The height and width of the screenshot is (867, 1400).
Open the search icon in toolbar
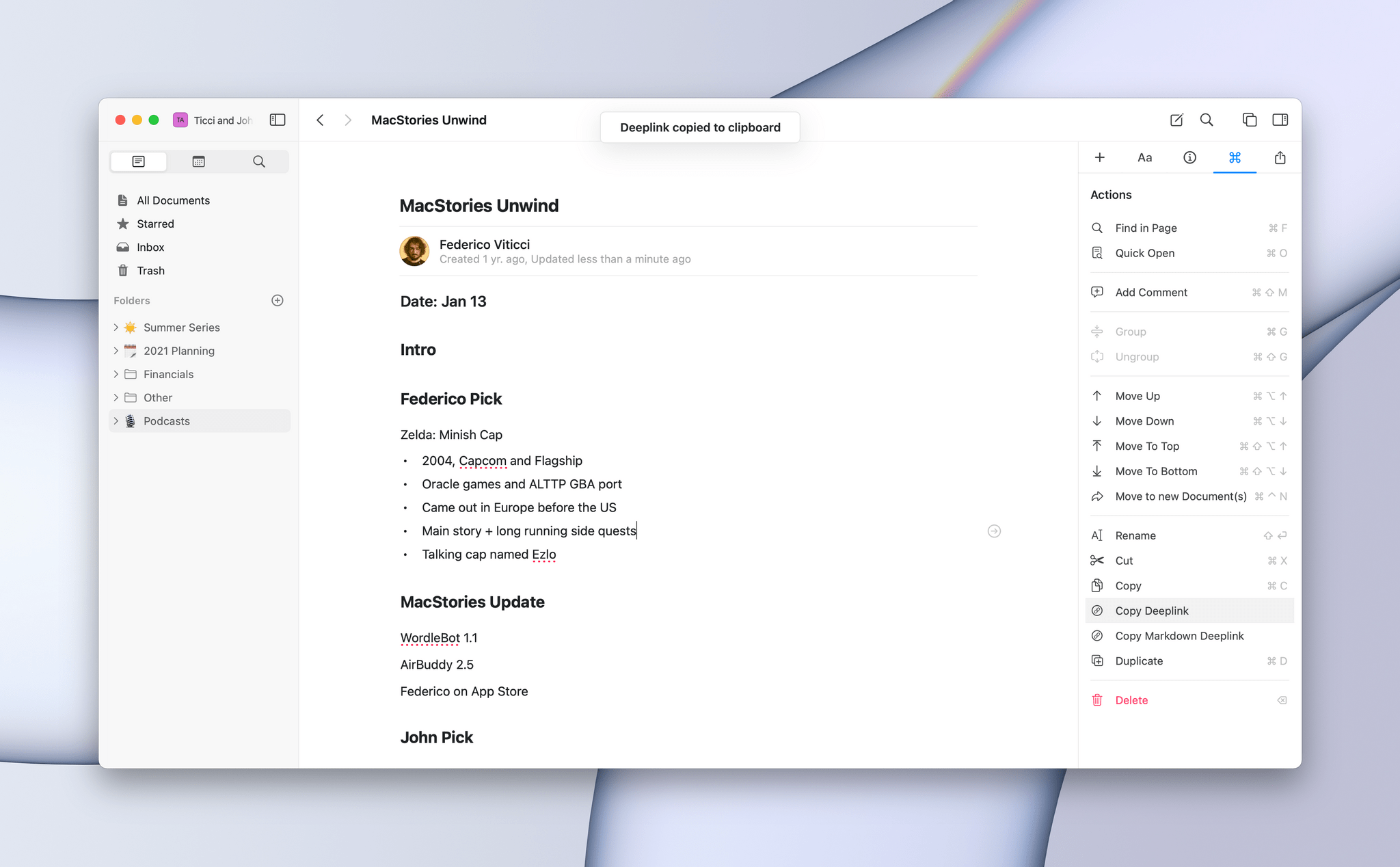tap(1206, 118)
